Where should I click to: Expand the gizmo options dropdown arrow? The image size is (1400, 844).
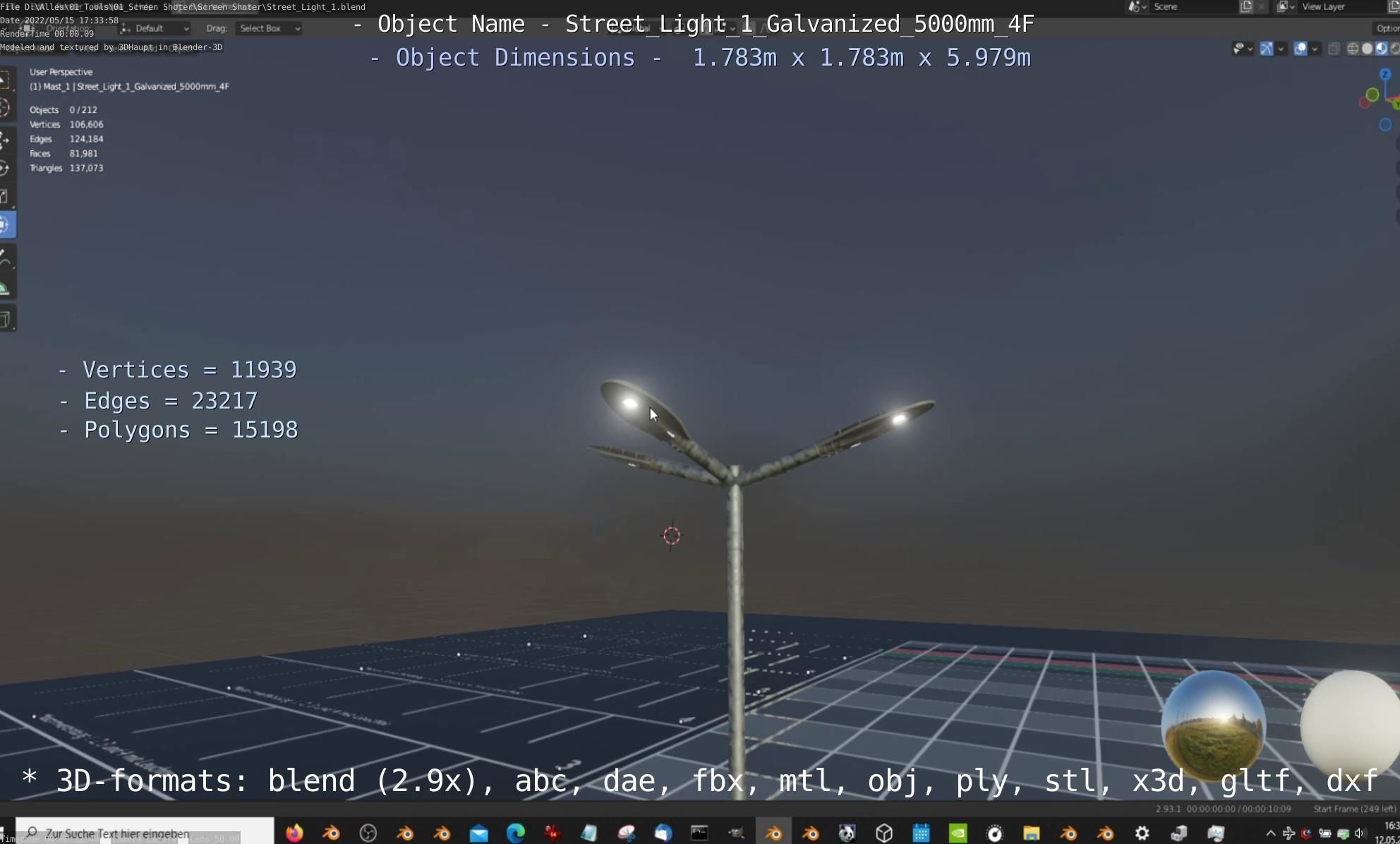click(x=1281, y=49)
